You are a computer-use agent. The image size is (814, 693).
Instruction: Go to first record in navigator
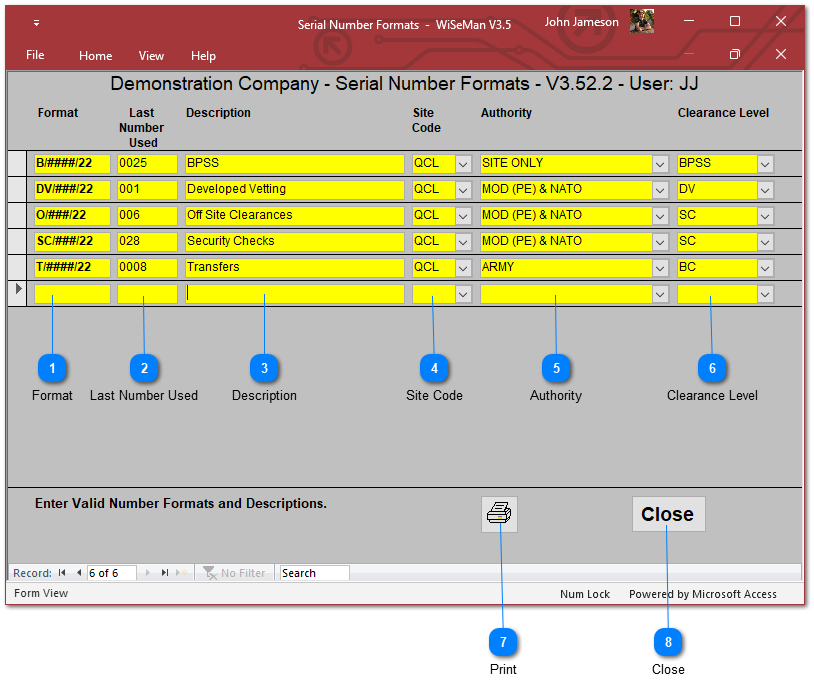[x=62, y=573]
